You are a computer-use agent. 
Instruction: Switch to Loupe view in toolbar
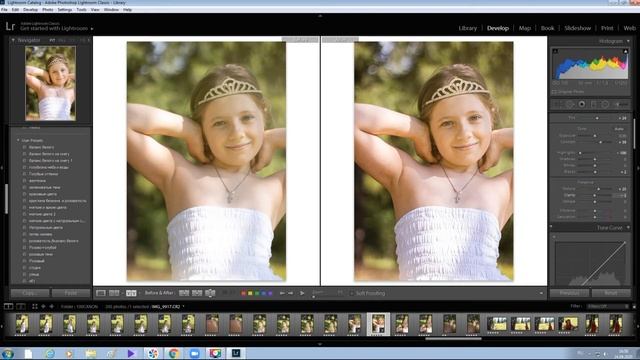(x=101, y=293)
